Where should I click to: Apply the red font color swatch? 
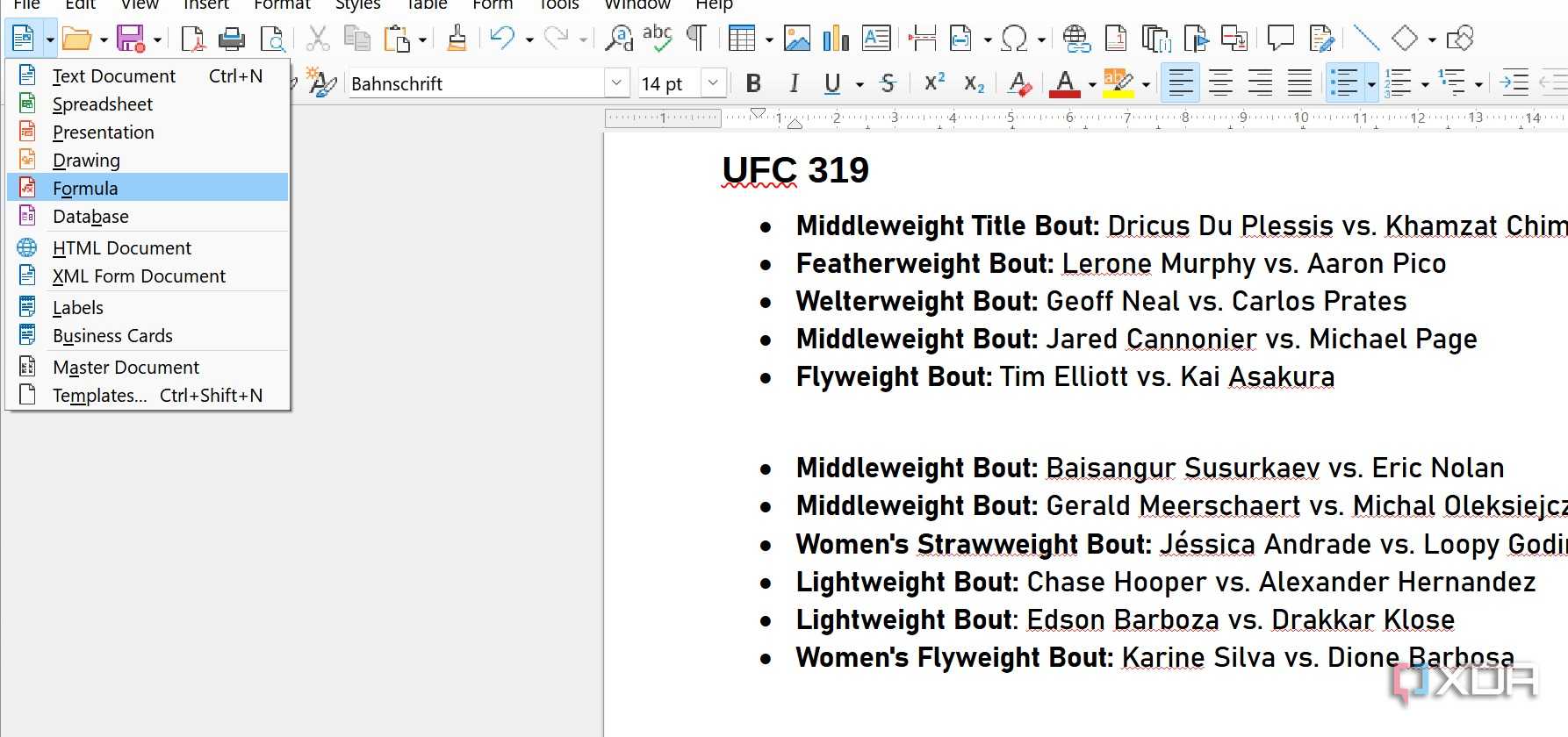coord(1065,83)
